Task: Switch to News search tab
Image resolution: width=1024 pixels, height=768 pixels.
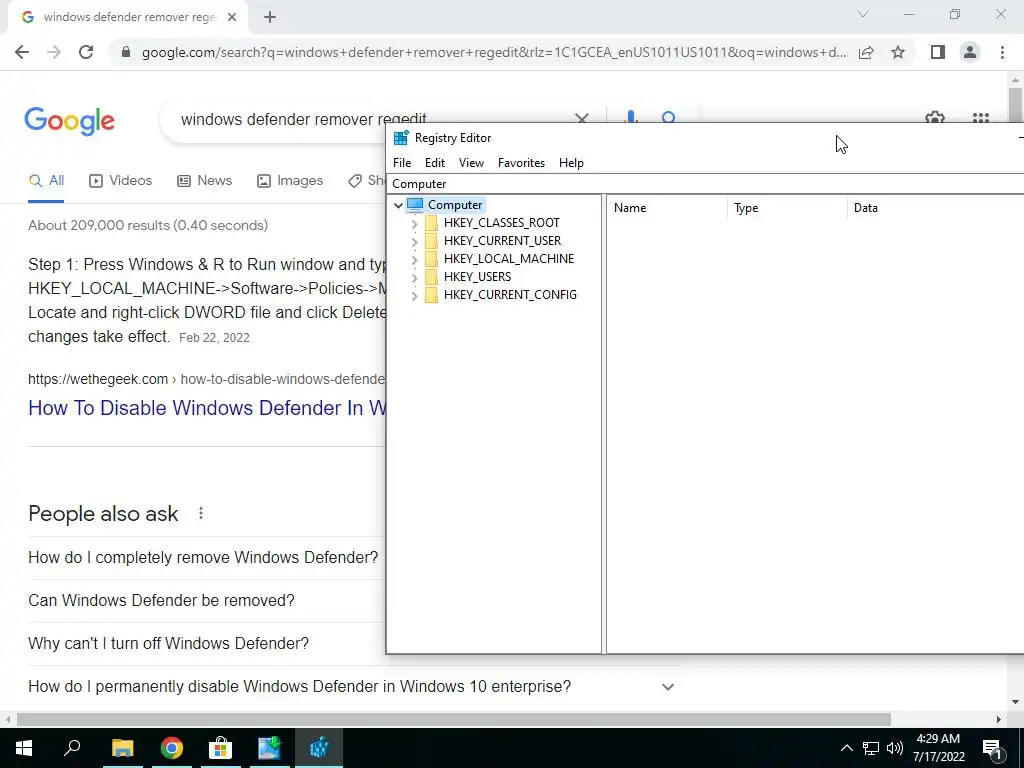Action: 204,181
